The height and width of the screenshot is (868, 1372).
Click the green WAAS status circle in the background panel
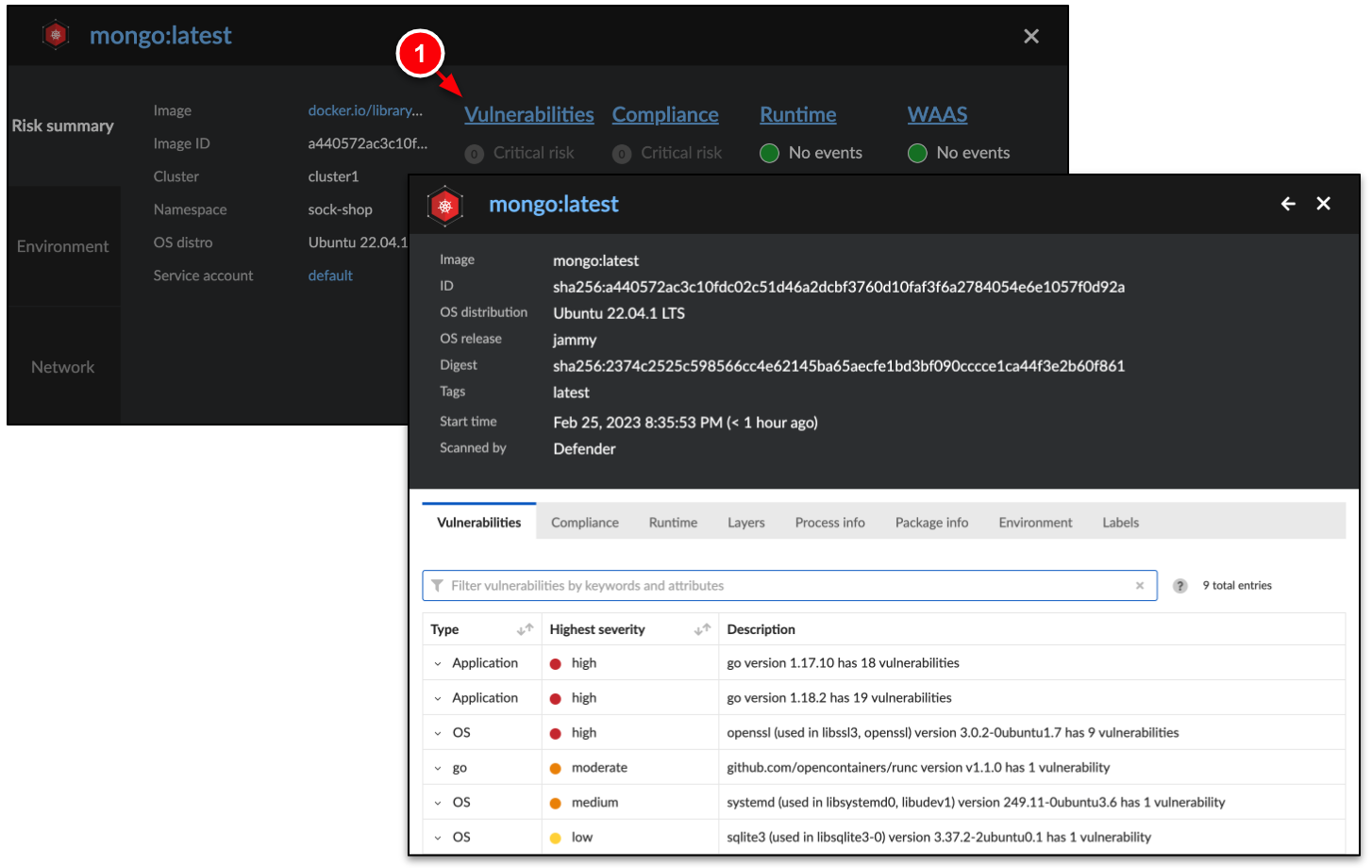pyautogui.click(x=917, y=153)
